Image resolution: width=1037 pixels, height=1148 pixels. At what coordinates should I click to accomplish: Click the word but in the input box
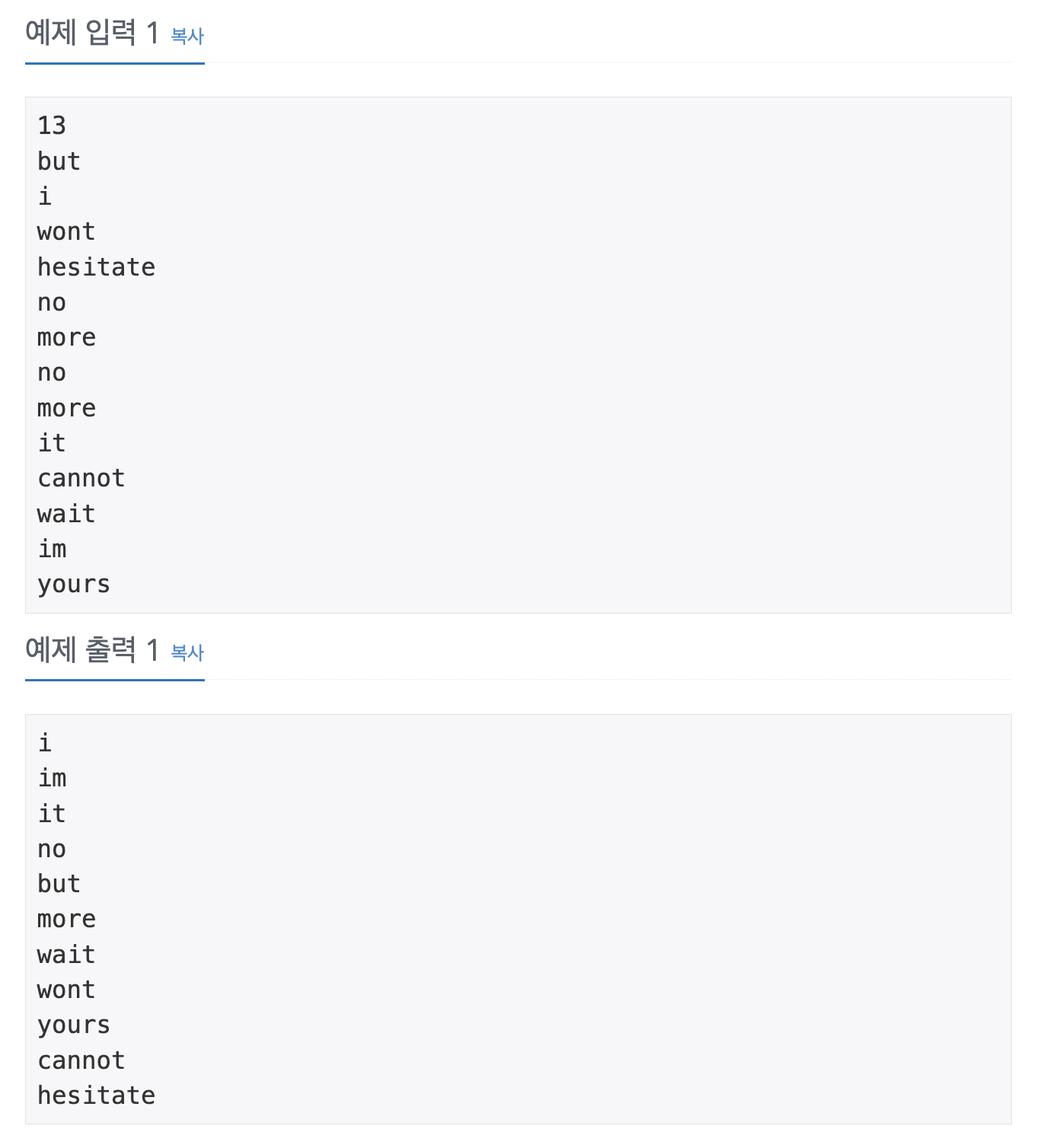(x=59, y=161)
